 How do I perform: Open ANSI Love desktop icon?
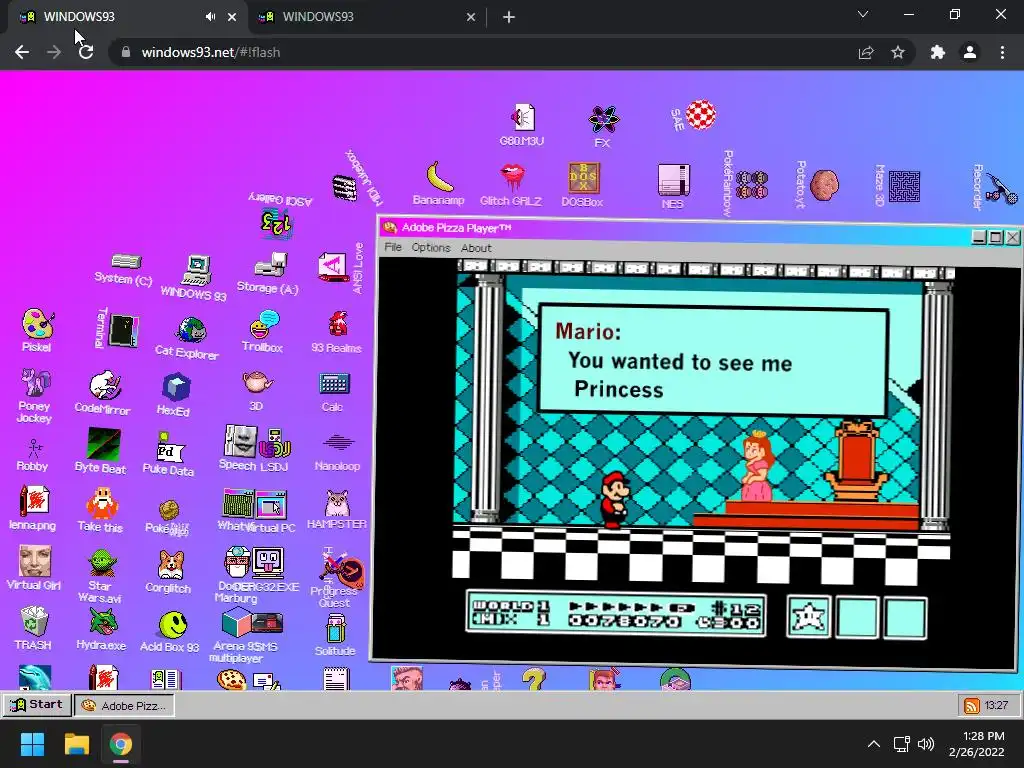pos(333,267)
